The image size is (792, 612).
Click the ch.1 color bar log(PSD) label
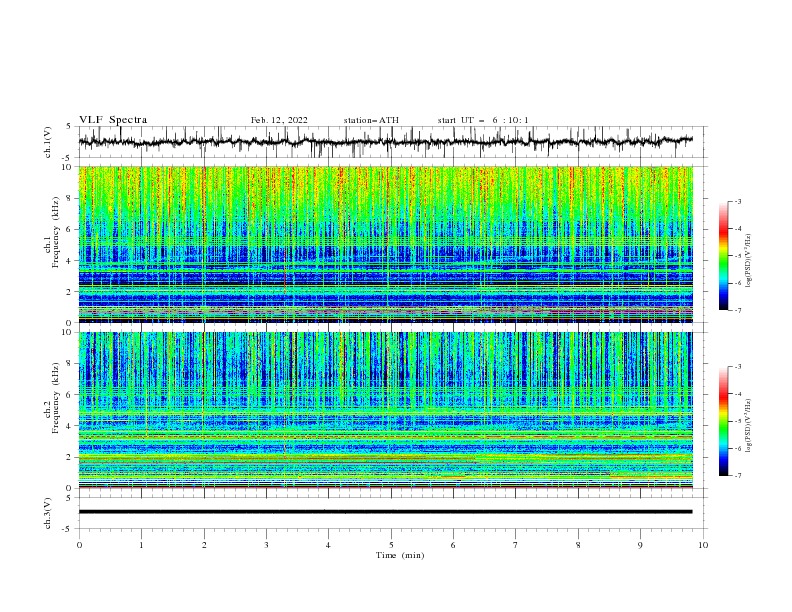tap(749, 261)
